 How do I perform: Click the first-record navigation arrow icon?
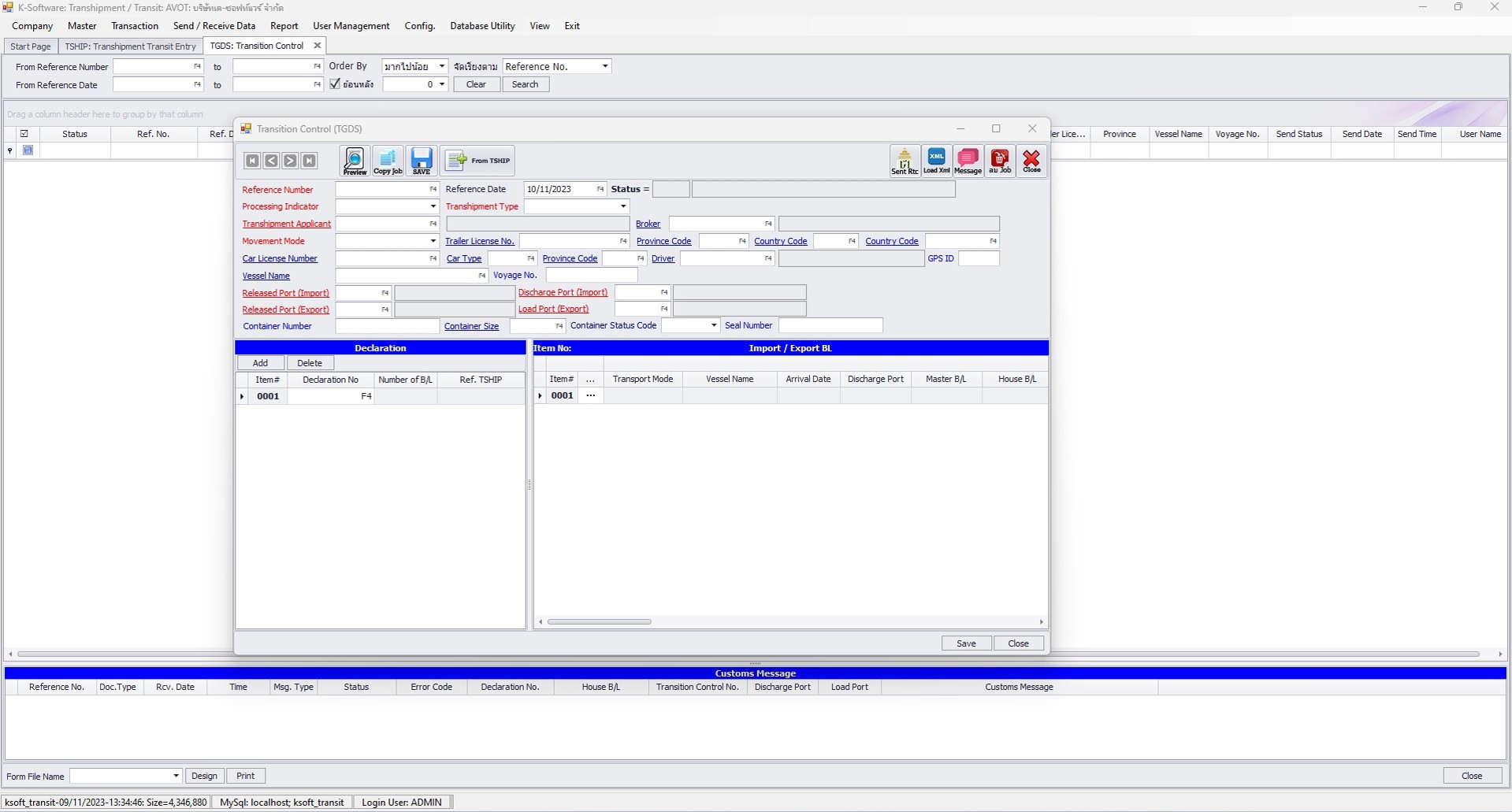tap(251, 161)
